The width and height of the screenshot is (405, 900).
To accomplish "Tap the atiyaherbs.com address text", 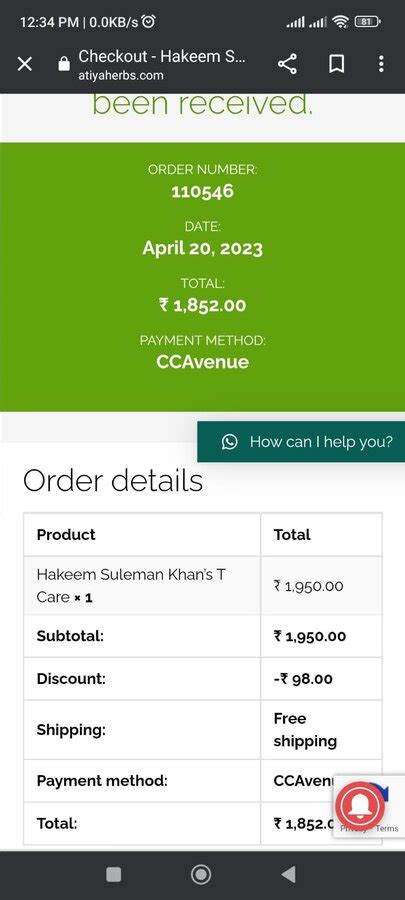I will pyautogui.click(x=121, y=75).
